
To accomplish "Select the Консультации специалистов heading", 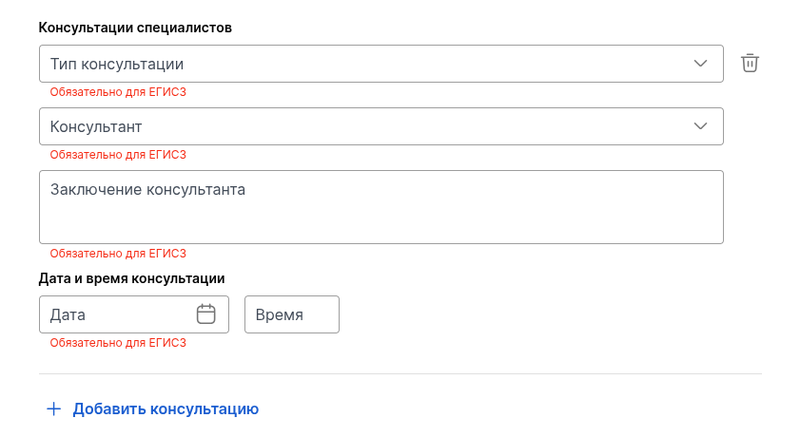I will (135, 28).
